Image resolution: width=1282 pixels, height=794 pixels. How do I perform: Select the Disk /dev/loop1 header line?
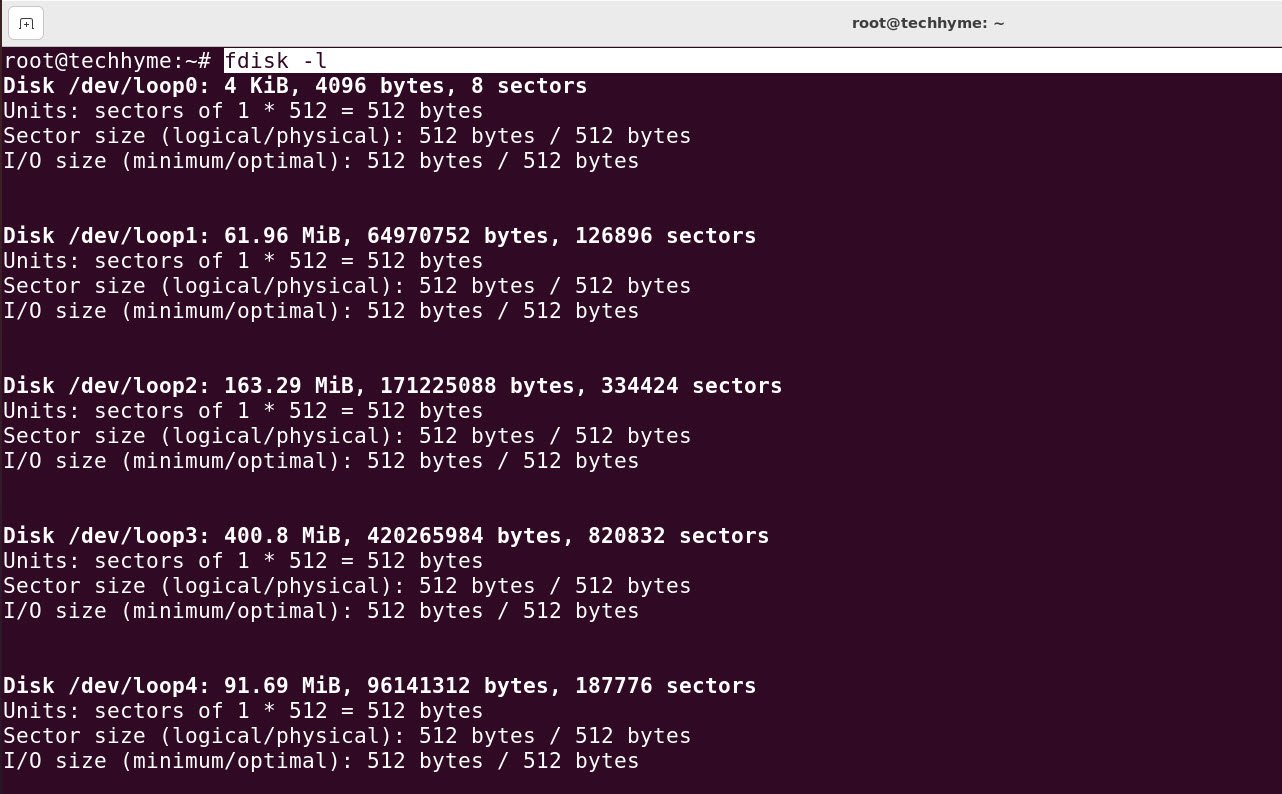click(380, 236)
